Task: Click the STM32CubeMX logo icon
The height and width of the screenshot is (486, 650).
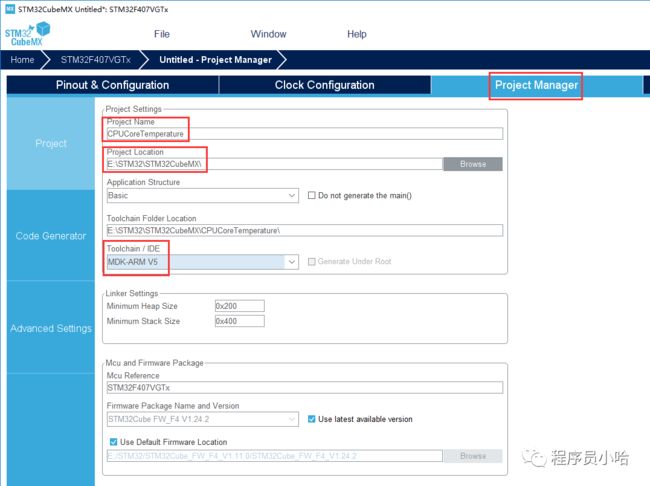Action: pyautogui.click(x=27, y=34)
